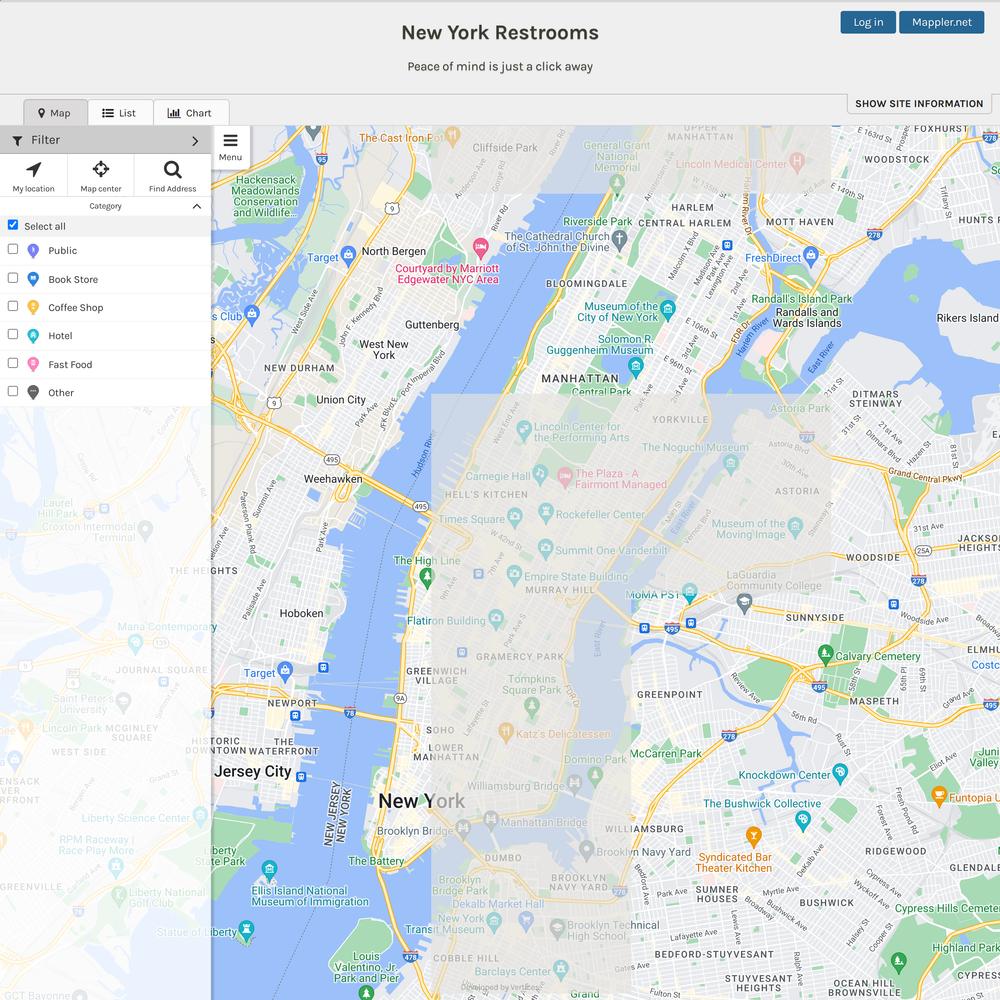Click the Cathedral Church of St. John marker
Image resolution: width=1000 pixels, height=1000 pixels.
pyautogui.click(x=619, y=240)
